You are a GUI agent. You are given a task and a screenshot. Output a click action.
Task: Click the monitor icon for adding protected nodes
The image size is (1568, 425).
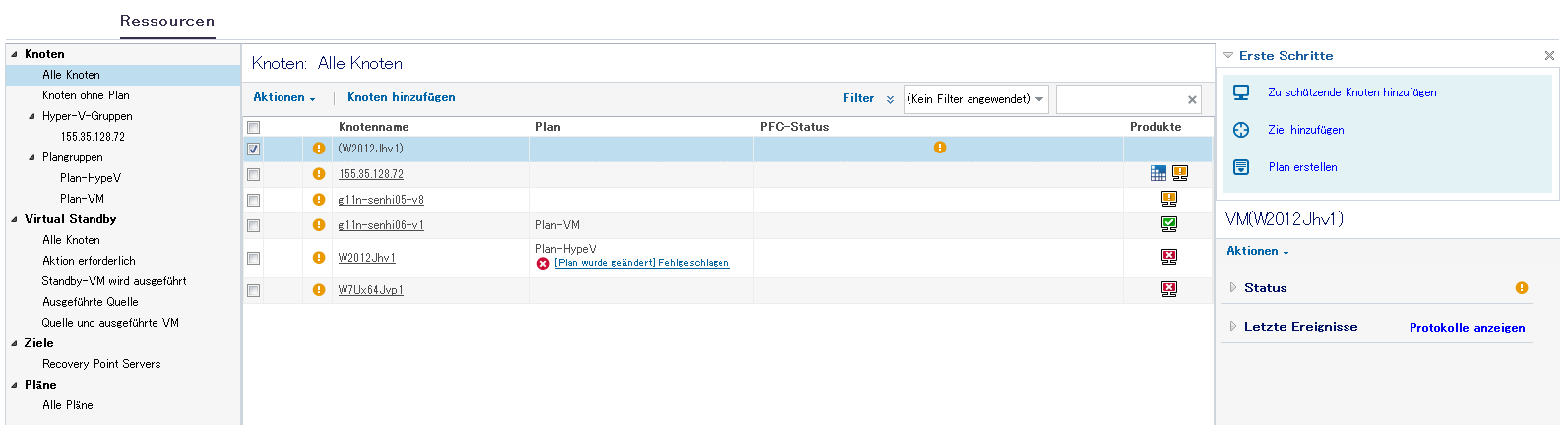click(x=1241, y=92)
